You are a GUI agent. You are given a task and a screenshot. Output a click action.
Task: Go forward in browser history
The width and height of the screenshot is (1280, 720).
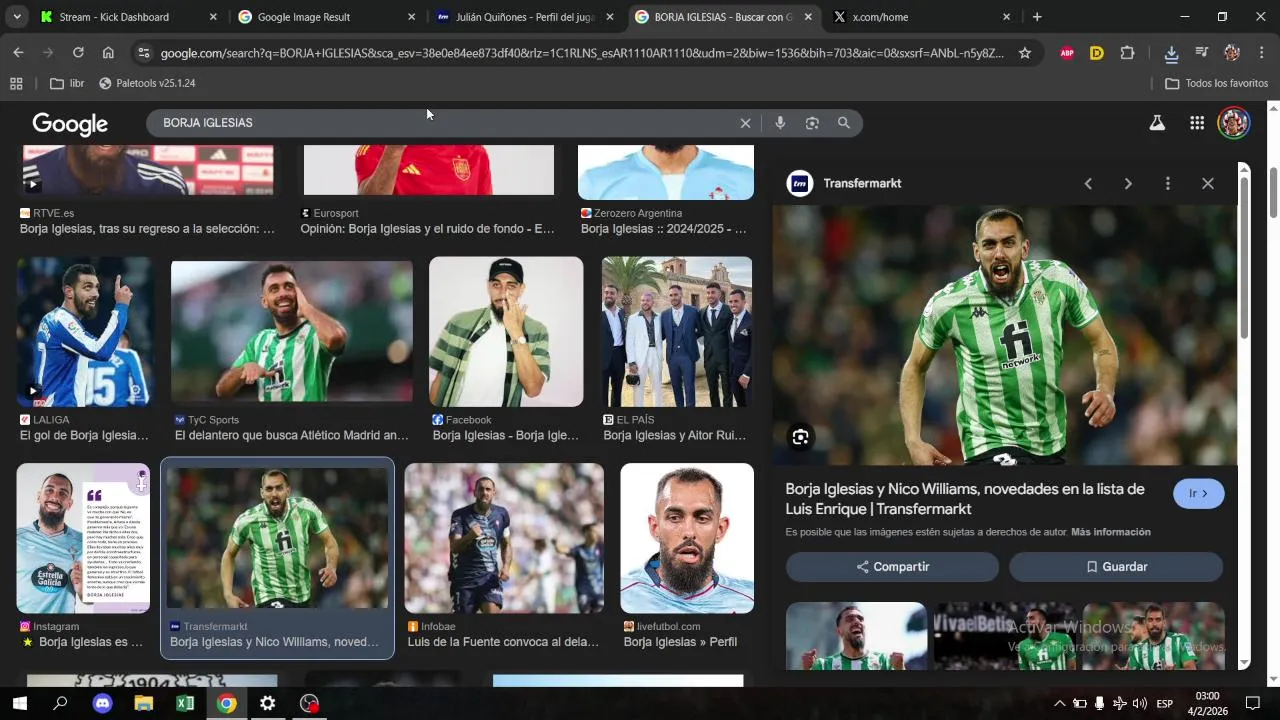[x=48, y=53]
